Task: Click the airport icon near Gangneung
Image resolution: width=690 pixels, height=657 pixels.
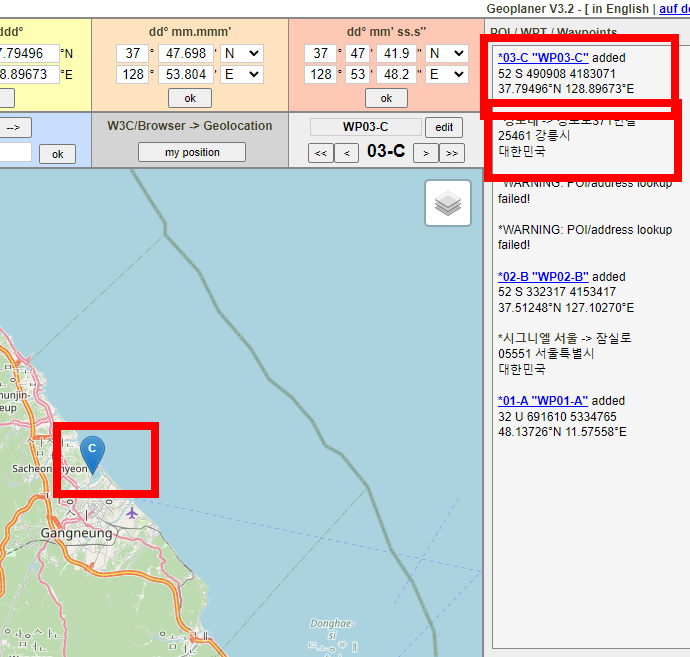Action: point(132,513)
